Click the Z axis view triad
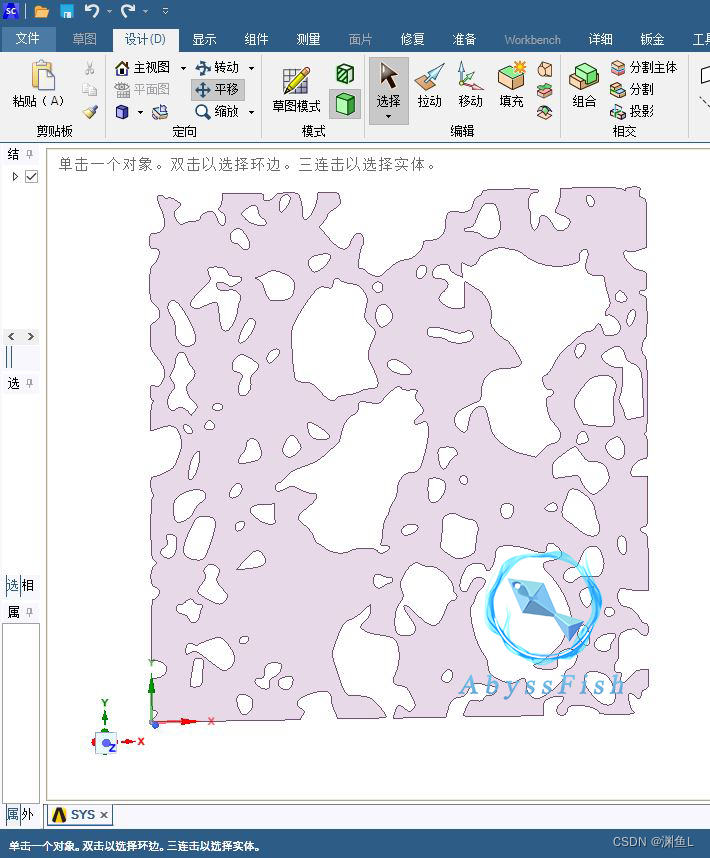The width and height of the screenshot is (710, 858). tap(108, 744)
